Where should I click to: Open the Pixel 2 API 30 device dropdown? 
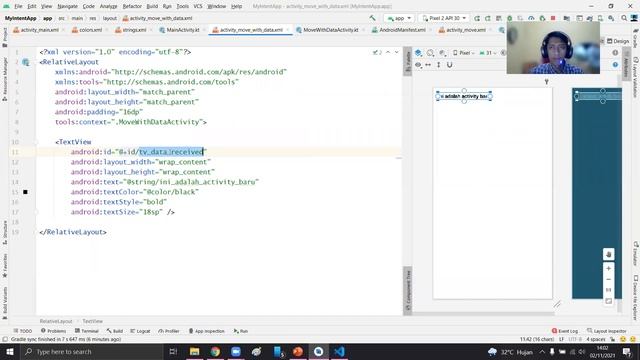tap(444, 18)
